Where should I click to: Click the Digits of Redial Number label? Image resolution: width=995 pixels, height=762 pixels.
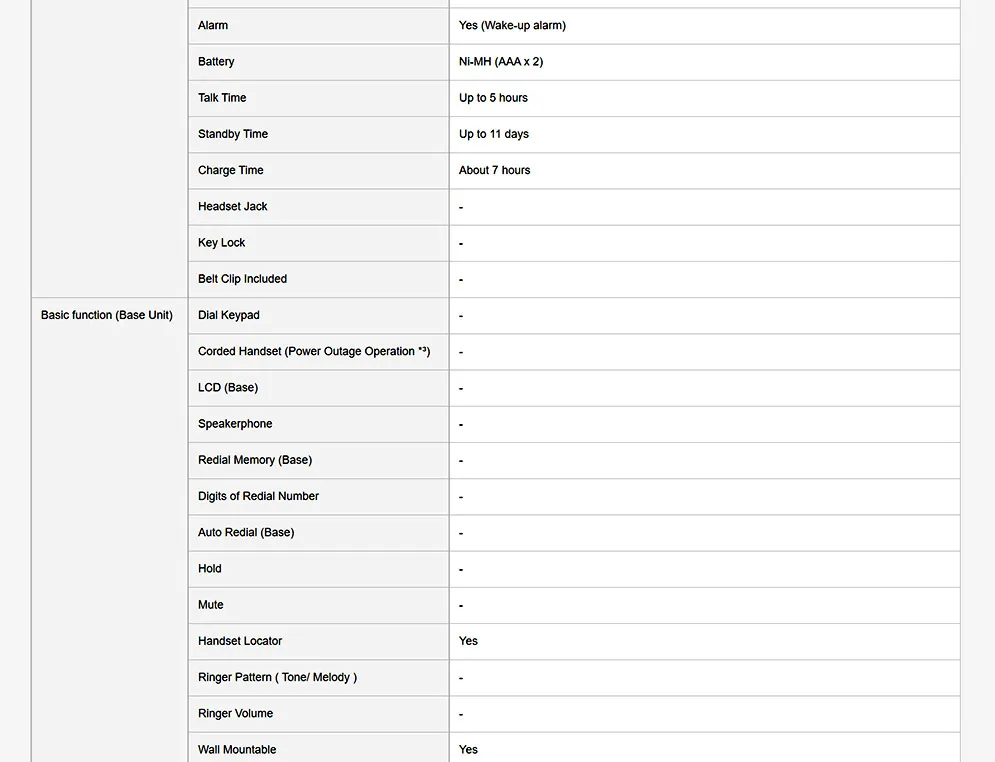(x=258, y=496)
